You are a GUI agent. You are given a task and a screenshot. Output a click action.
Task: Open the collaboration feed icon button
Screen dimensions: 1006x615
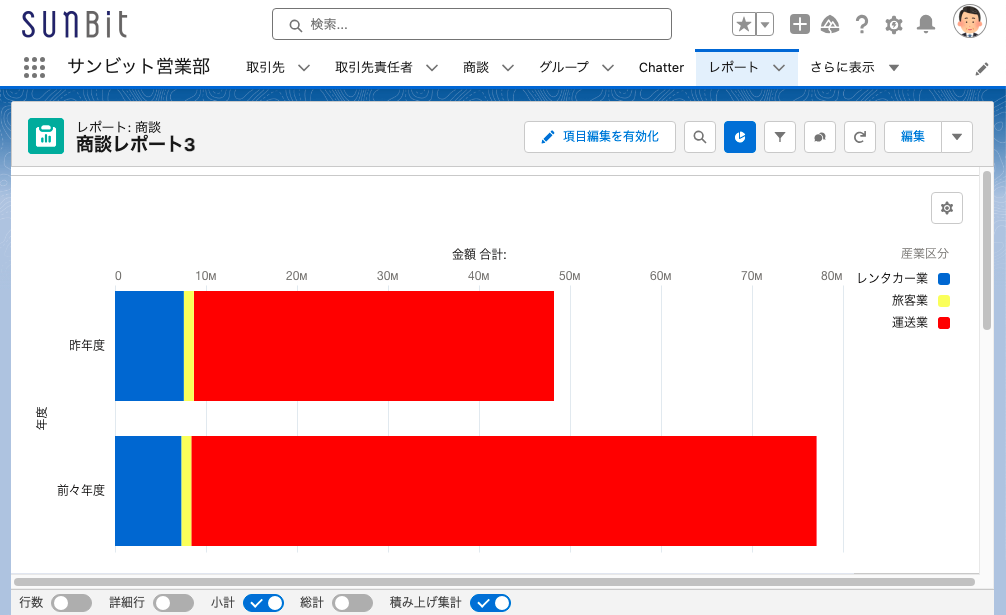[x=819, y=137]
